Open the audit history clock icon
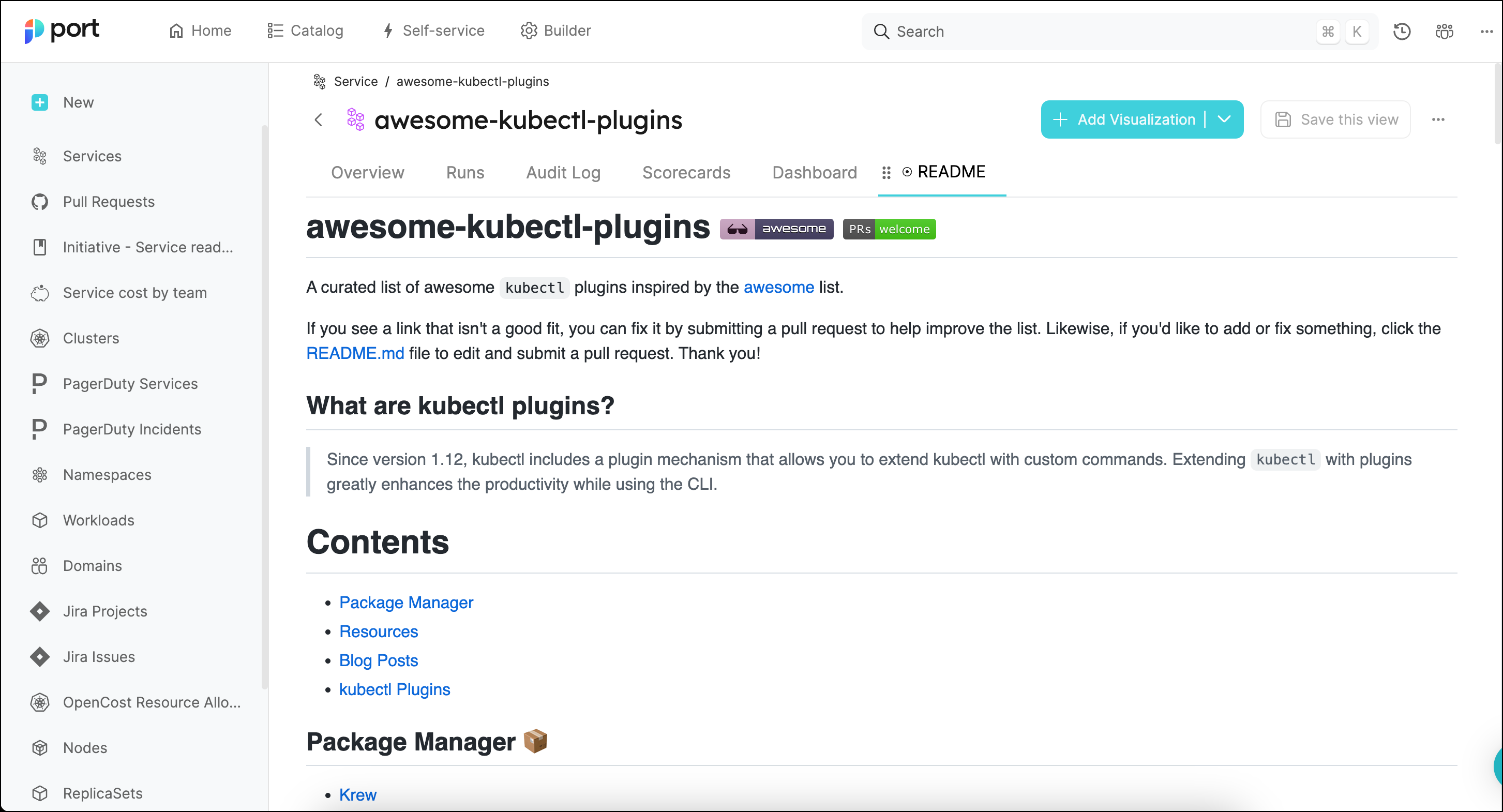Screen dimensions: 1503x812 click(1402, 32)
